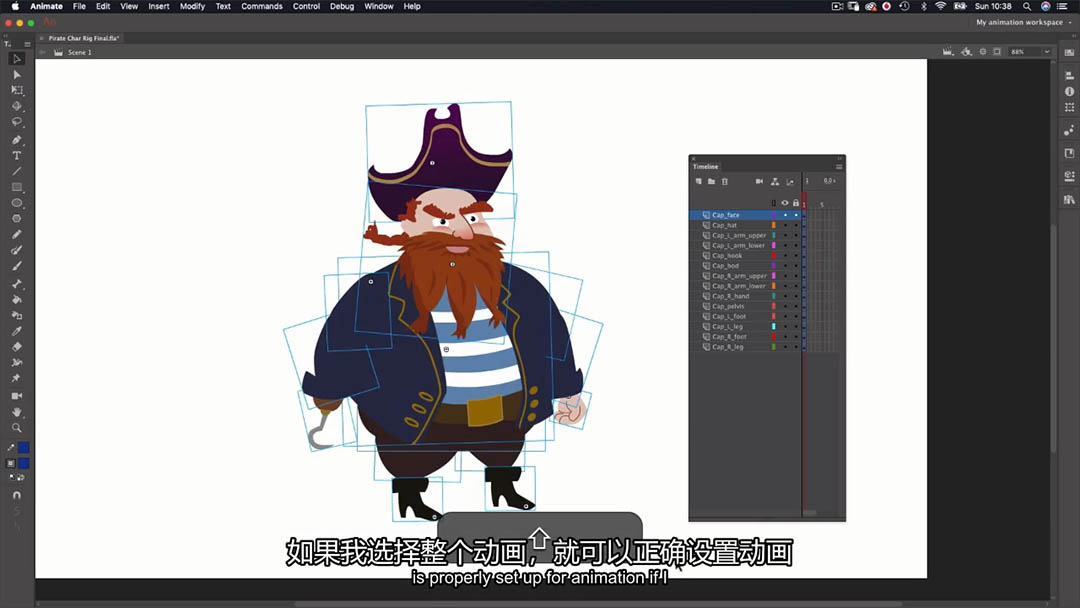The image size is (1080, 608).
Task: Select the Hand tool
Action: pos(17,412)
